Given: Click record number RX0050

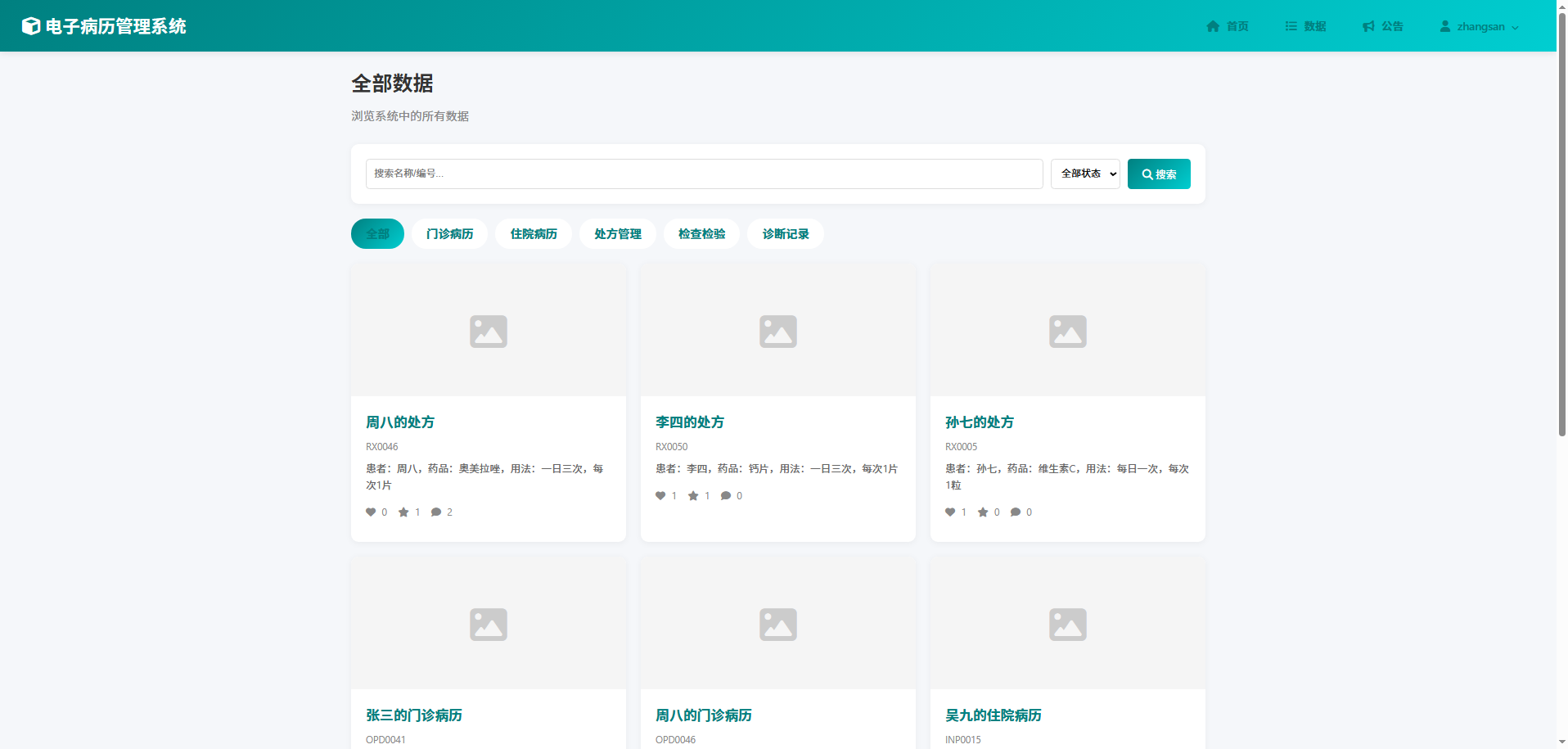Looking at the screenshot, I should pyautogui.click(x=672, y=447).
